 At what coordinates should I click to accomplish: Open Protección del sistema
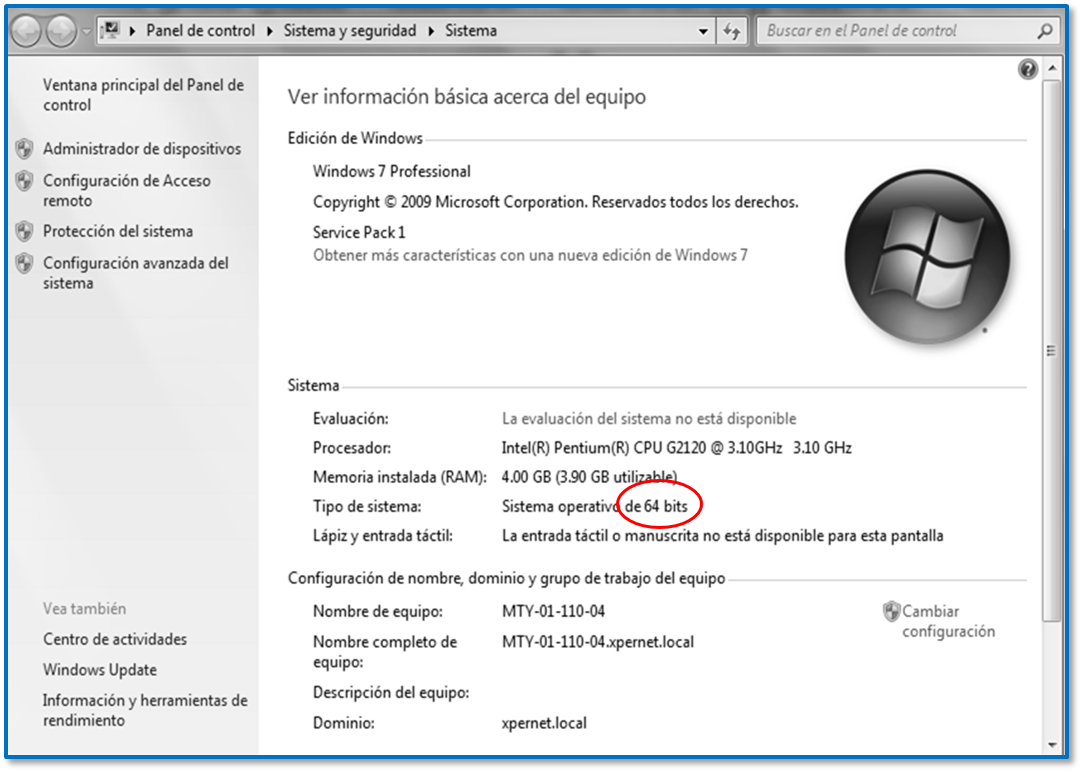point(118,231)
